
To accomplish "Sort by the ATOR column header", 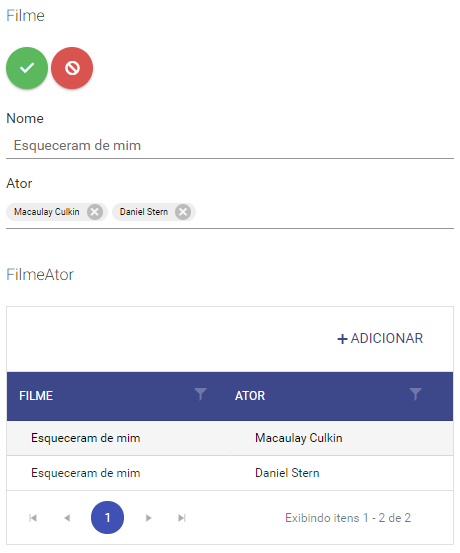I will pos(250,396).
